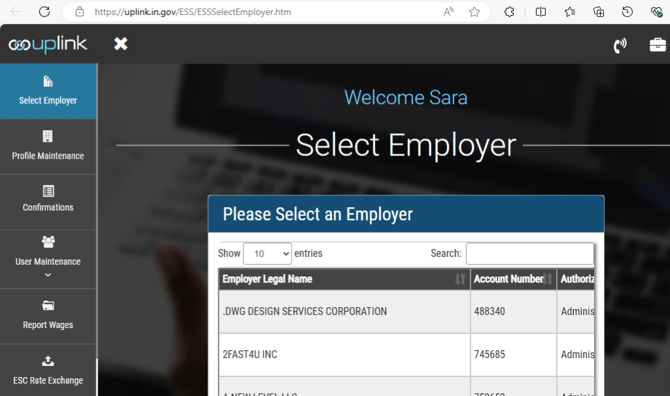The image size is (670, 396).
Task: Open Report Wages in sidebar
Action: tap(48, 316)
